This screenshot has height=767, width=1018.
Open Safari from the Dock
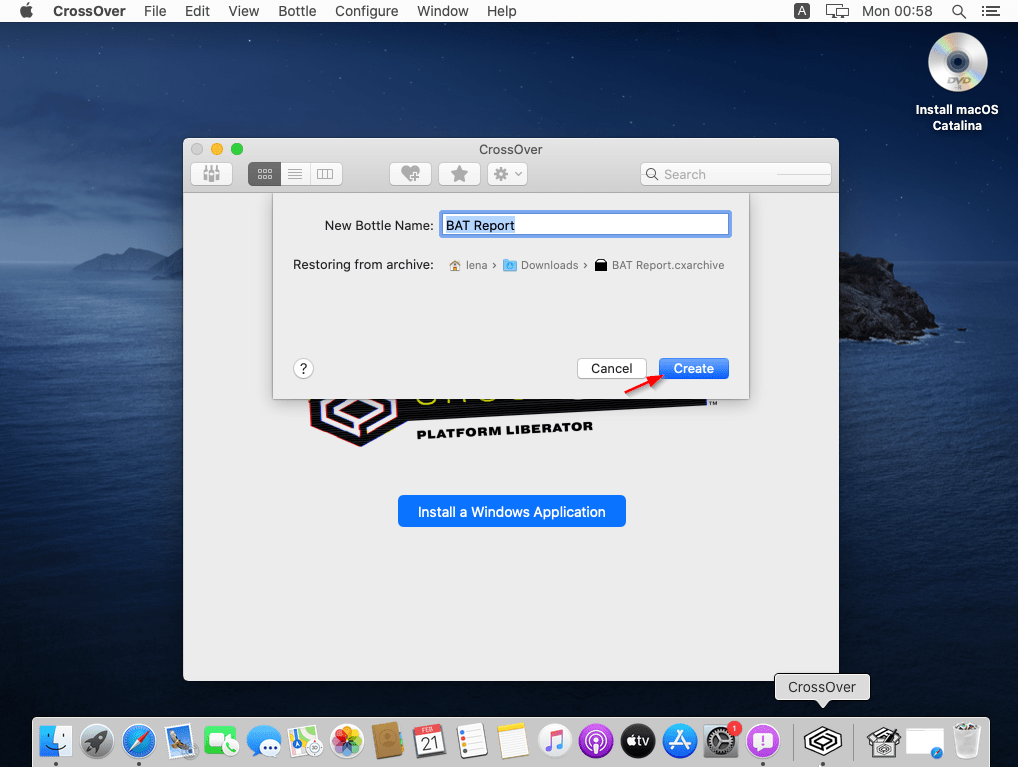point(139,741)
